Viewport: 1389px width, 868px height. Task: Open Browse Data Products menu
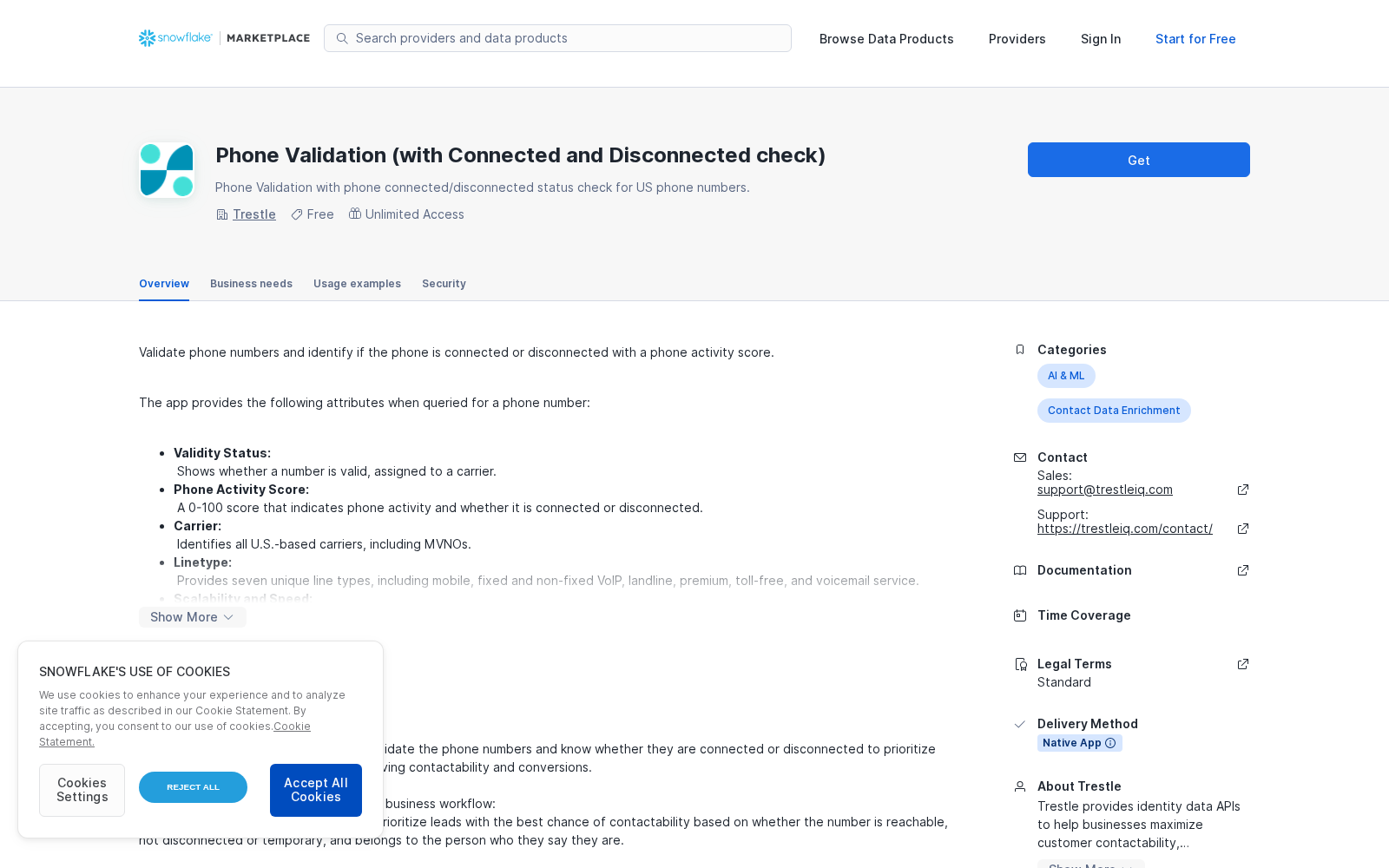(886, 39)
